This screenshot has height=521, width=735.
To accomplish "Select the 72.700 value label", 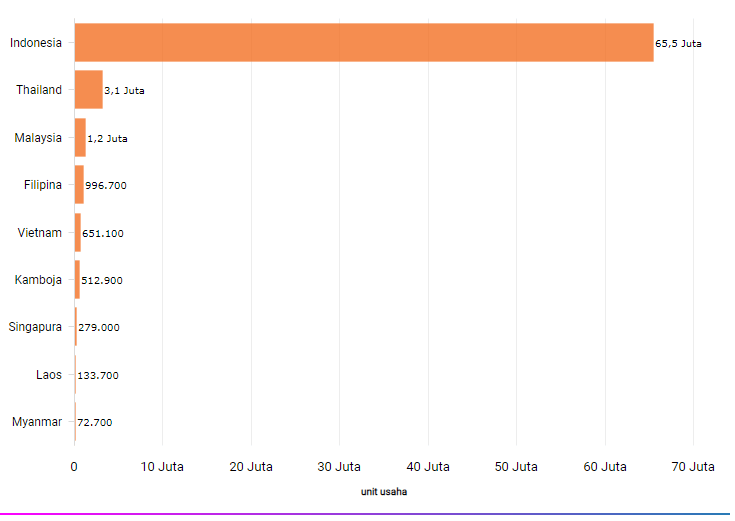I will [95, 423].
